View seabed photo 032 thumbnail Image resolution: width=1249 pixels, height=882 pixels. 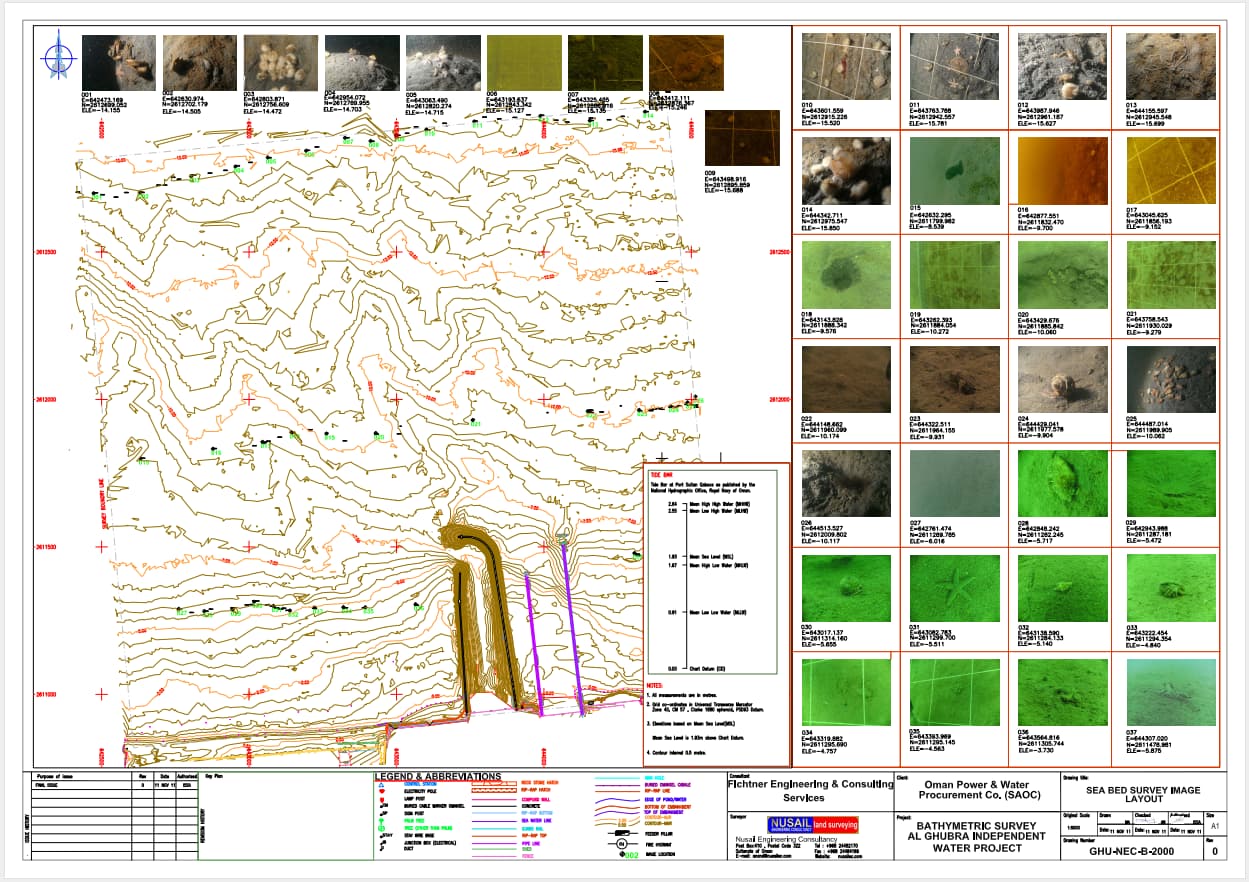tap(1062, 588)
